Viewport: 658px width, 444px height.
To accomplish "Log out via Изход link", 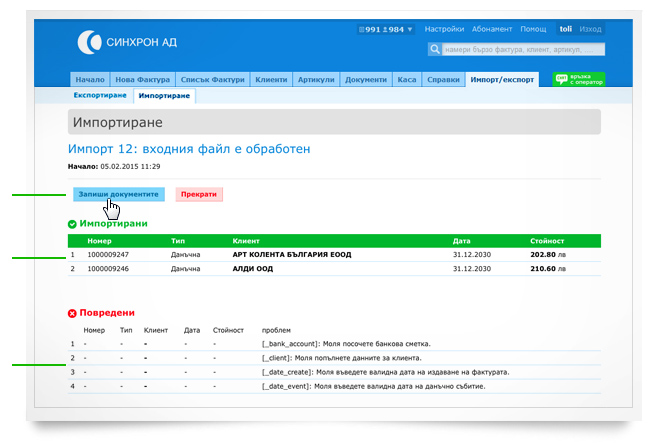I will [591, 30].
